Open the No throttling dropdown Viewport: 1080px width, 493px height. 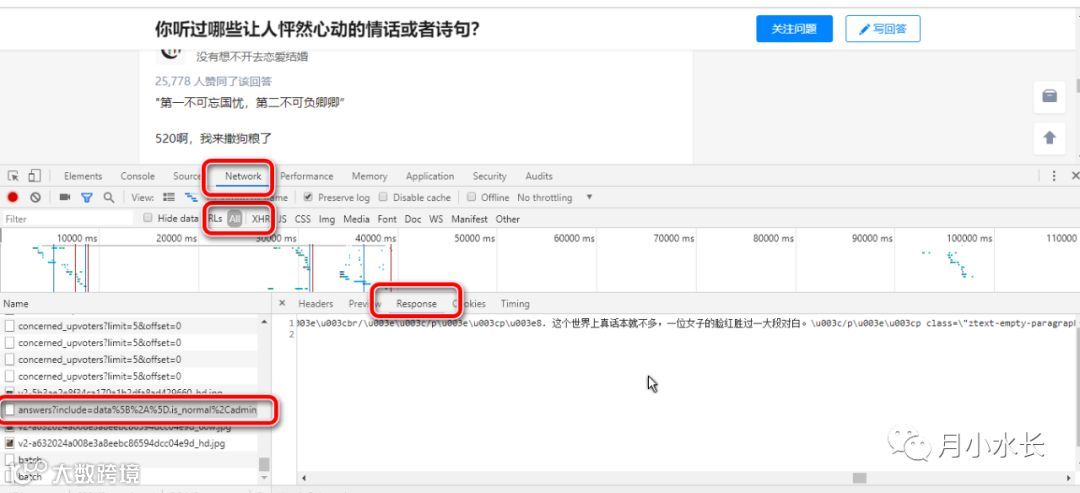pyautogui.click(x=554, y=198)
